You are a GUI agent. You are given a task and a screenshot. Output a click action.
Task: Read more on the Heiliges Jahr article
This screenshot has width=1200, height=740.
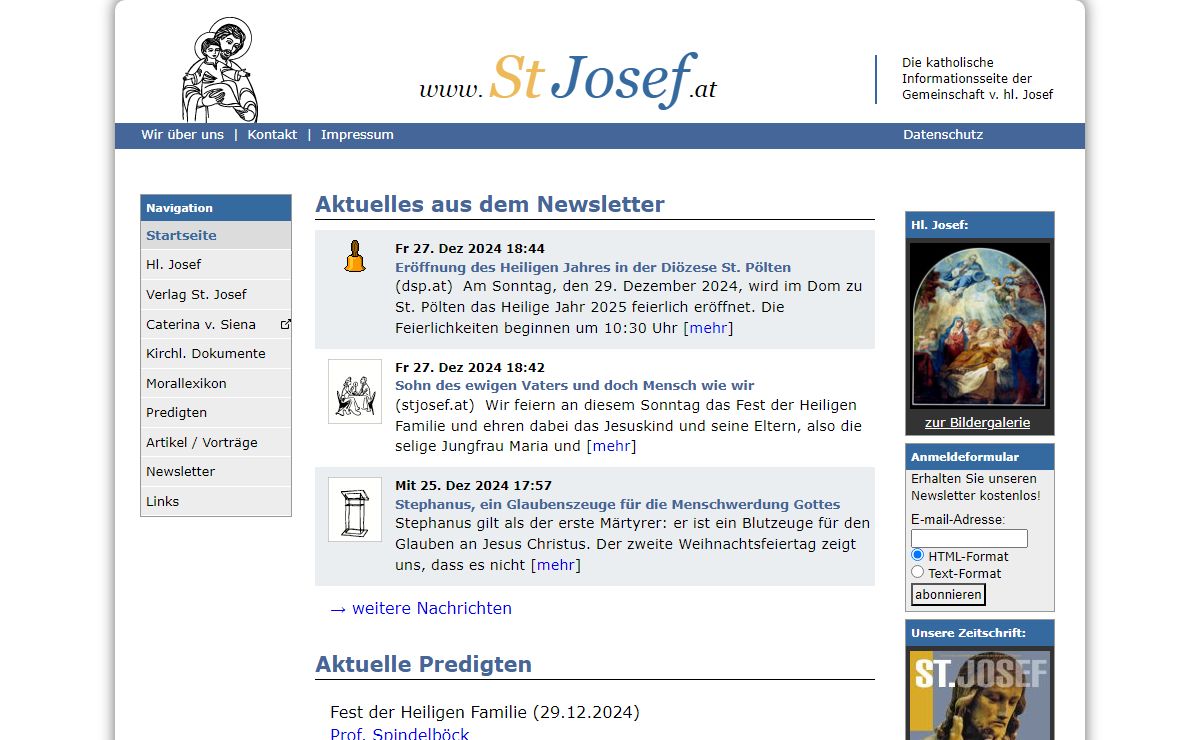[x=708, y=328]
